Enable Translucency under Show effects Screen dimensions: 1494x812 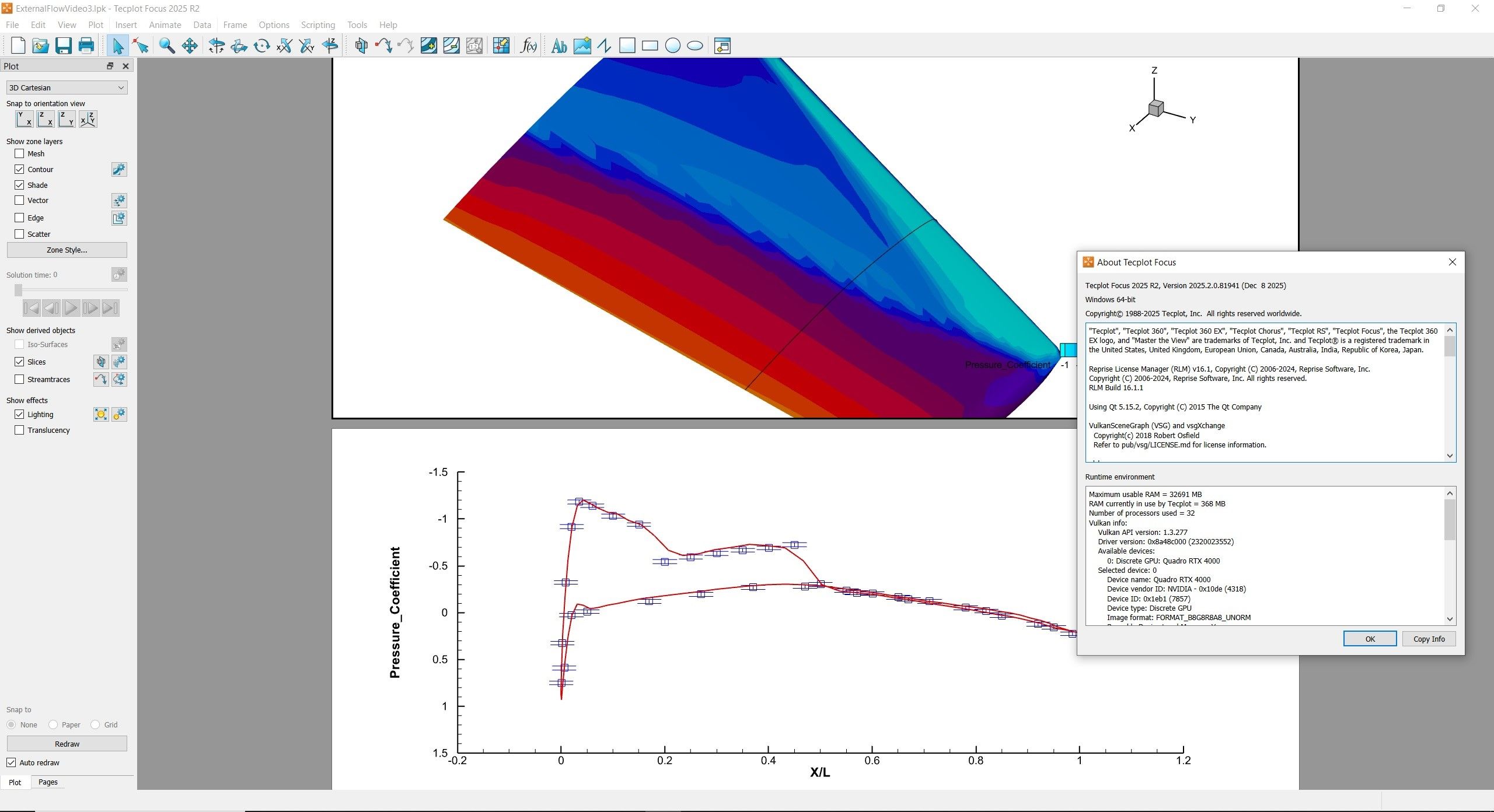(19, 430)
